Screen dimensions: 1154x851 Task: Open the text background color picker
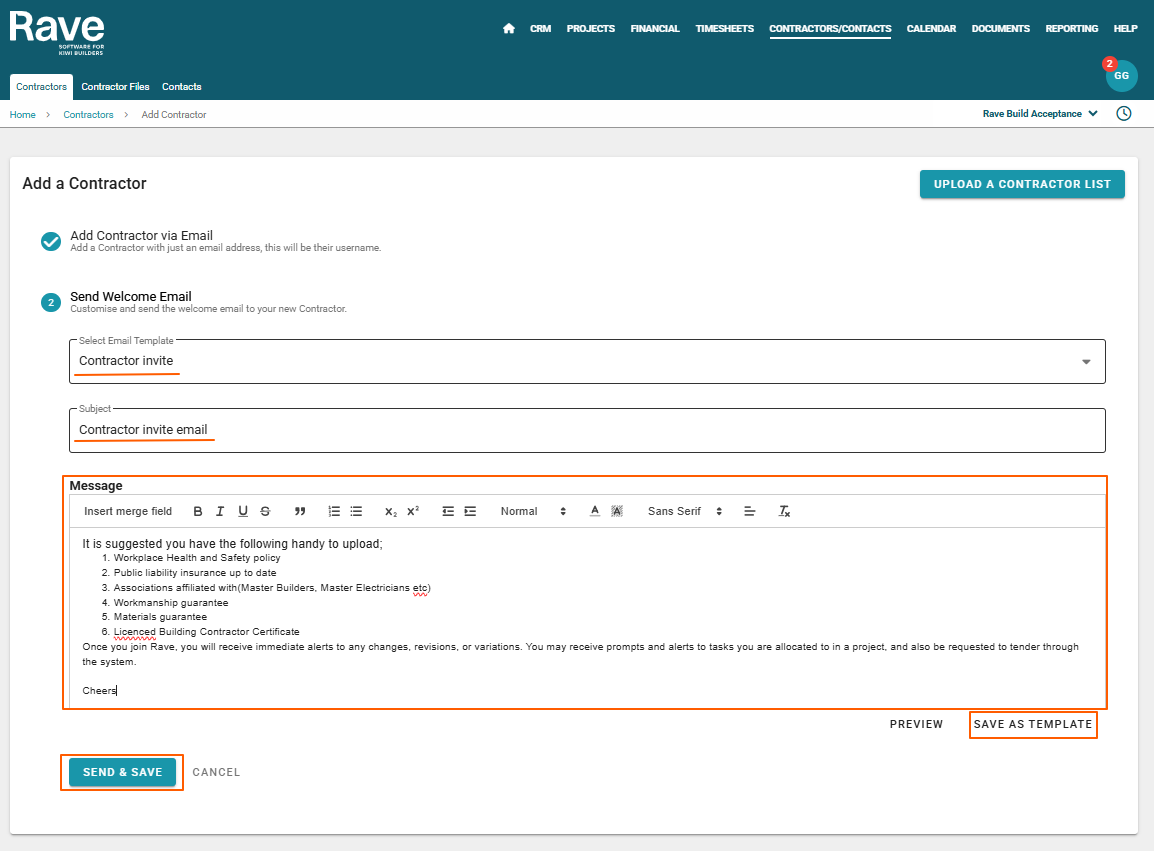click(x=617, y=511)
